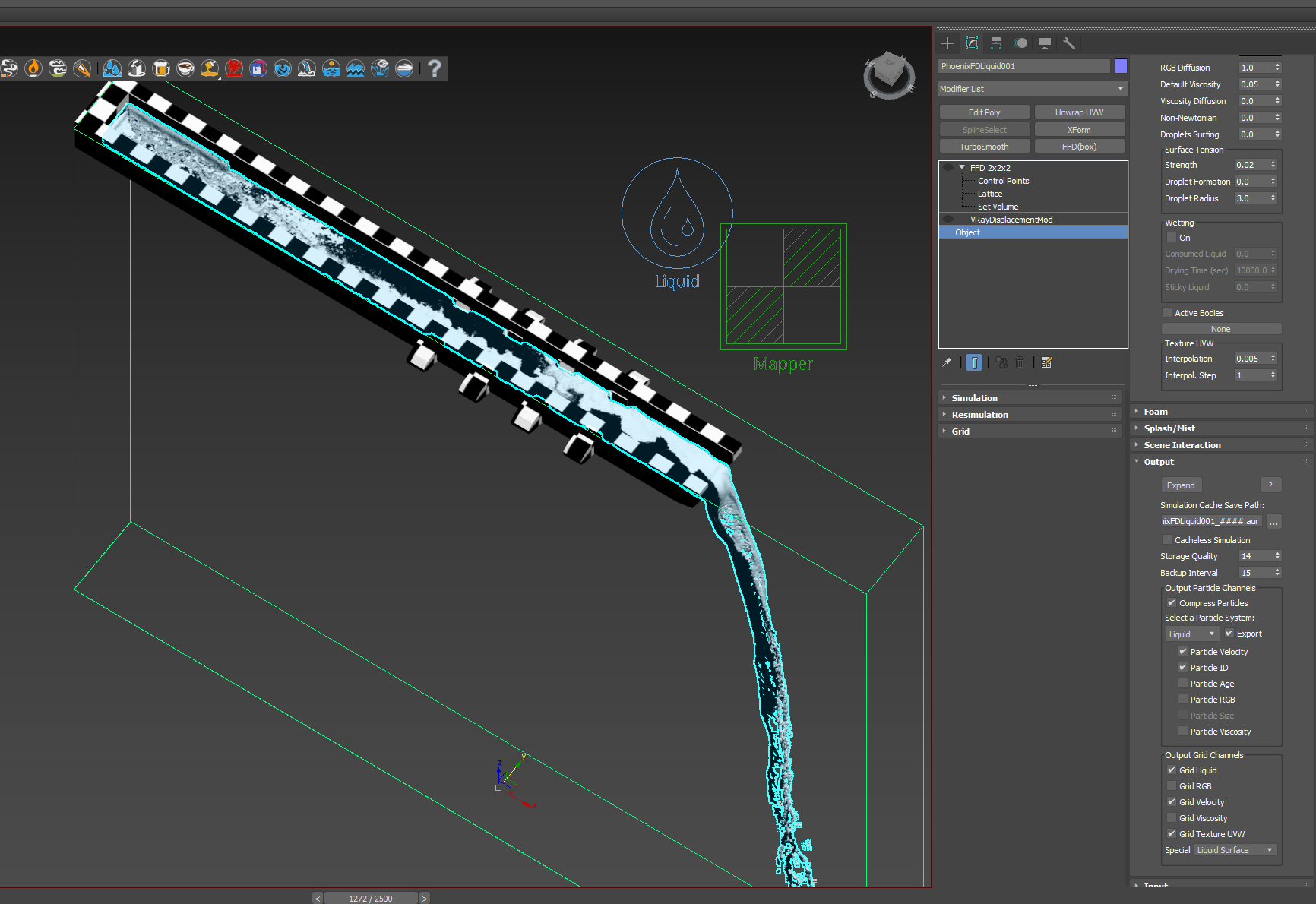
Task: Enable Grid RGB output checkbox
Action: 1172,786
